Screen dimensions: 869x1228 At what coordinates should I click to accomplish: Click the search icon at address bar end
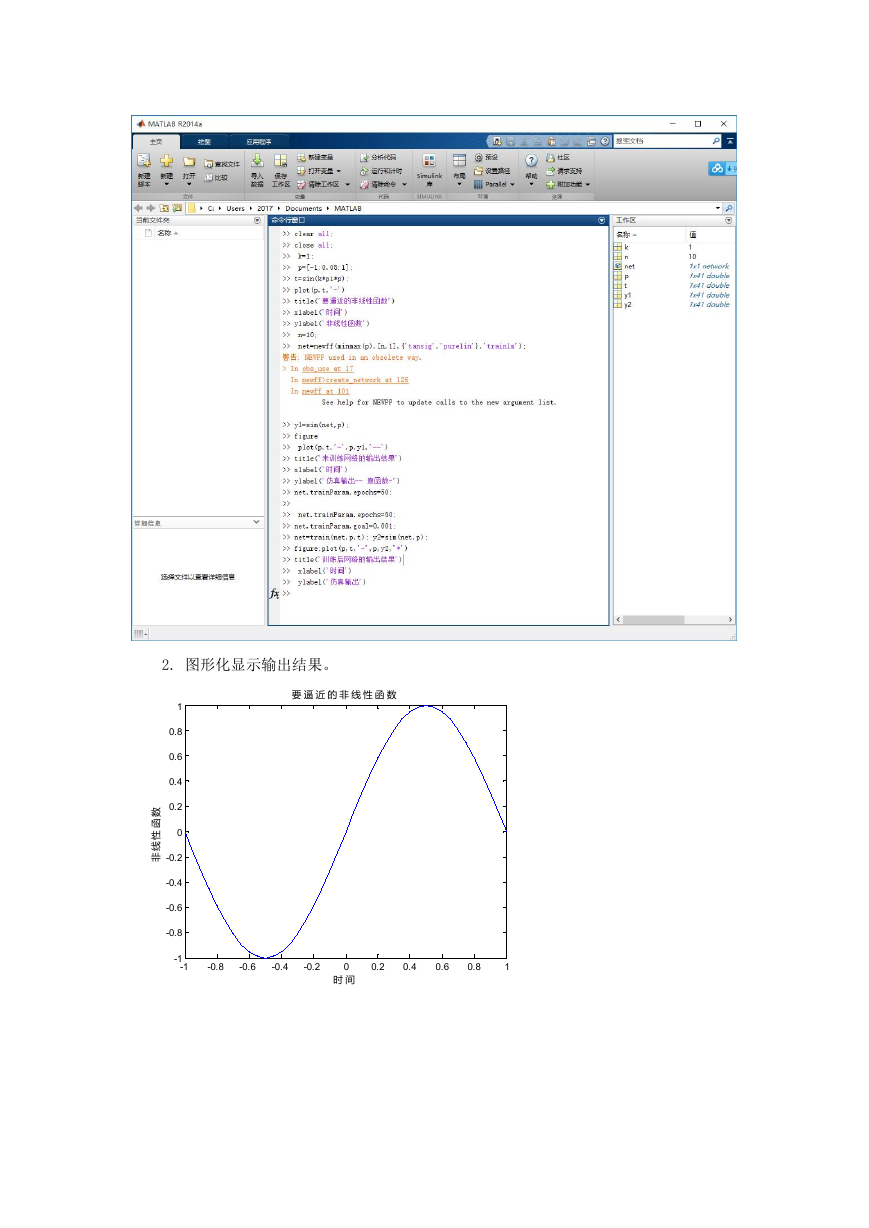click(729, 208)
